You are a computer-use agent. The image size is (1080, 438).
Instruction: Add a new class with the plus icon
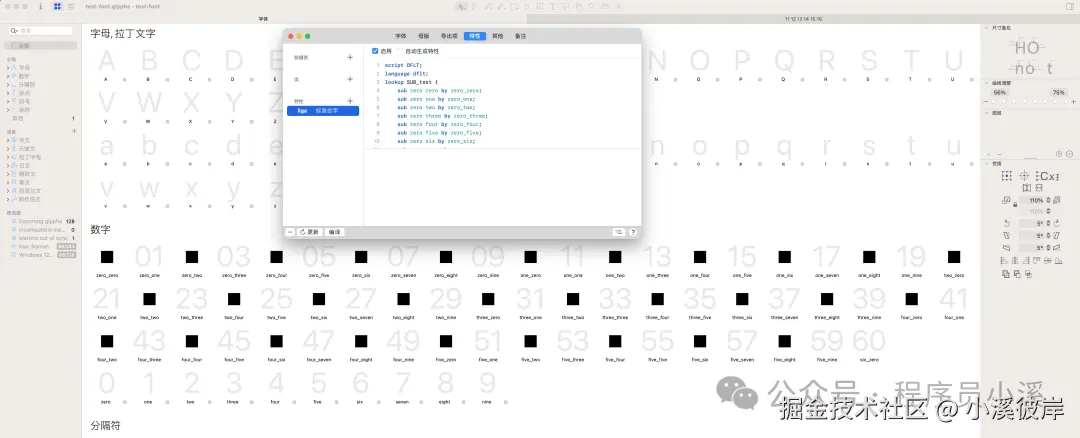[x=350, y=79]
